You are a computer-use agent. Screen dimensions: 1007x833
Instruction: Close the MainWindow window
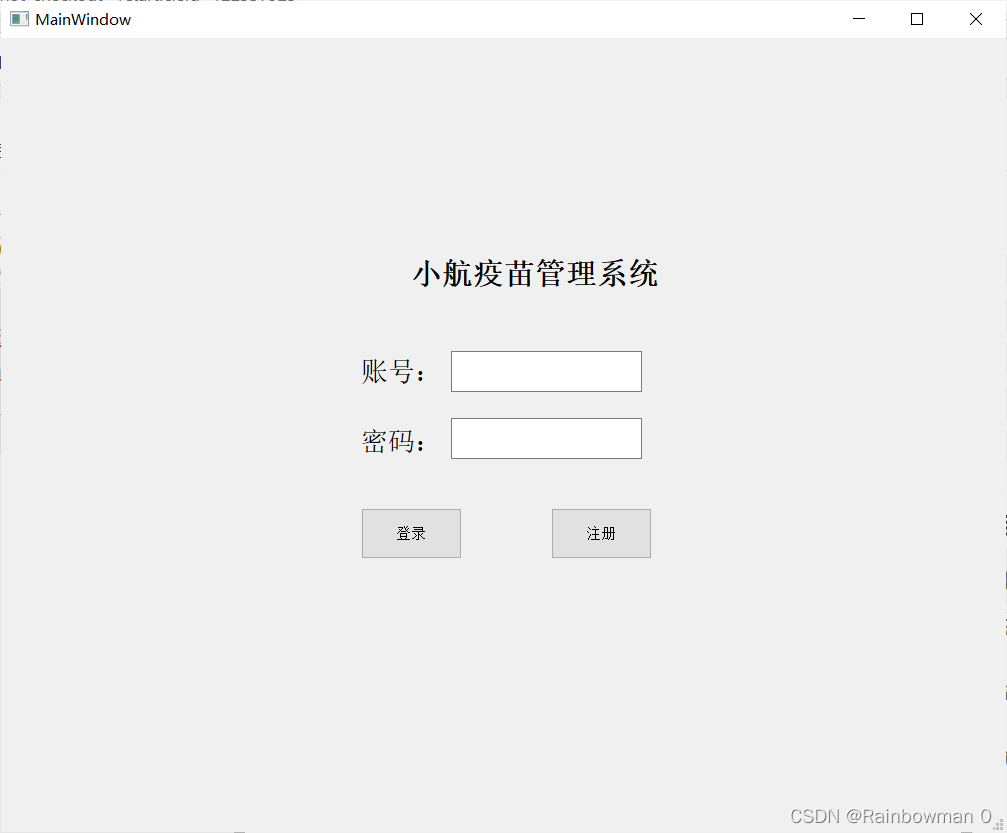tap(975, 18)
